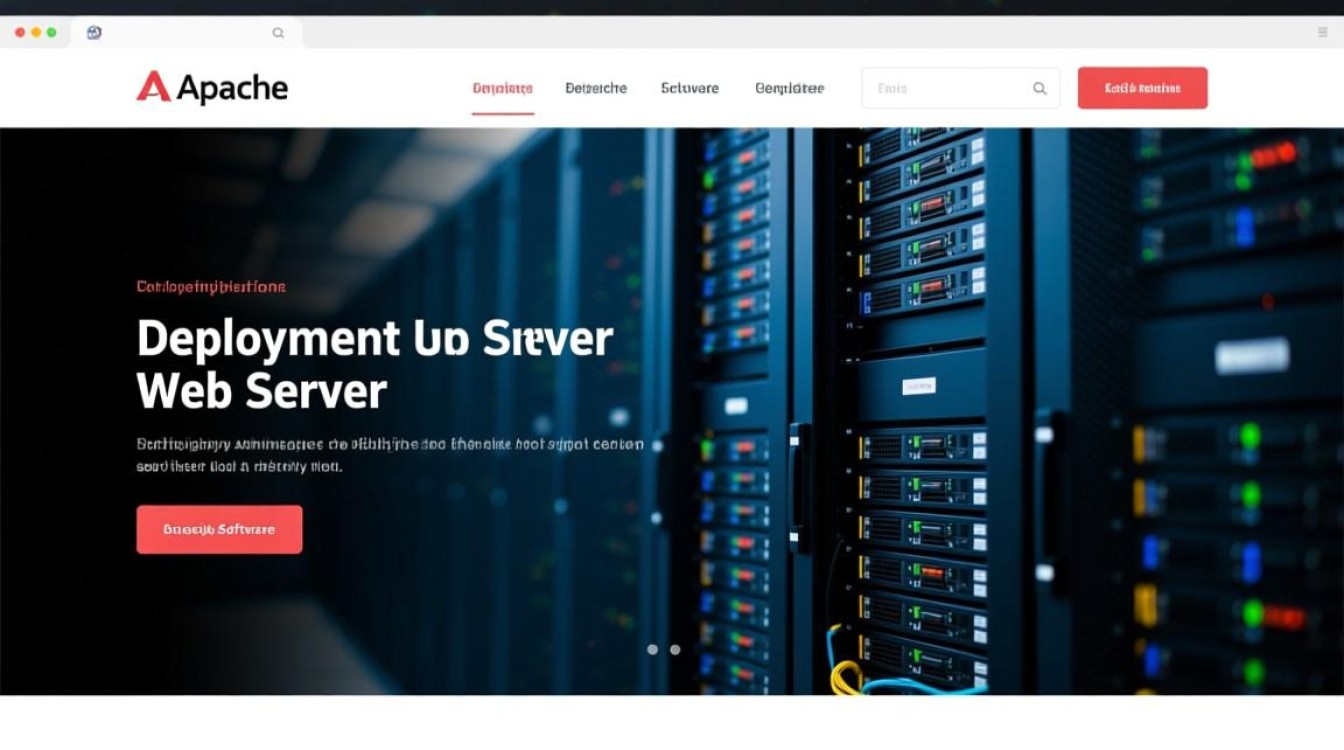Click the yellow minimize window dot

(x=36, y=33)
